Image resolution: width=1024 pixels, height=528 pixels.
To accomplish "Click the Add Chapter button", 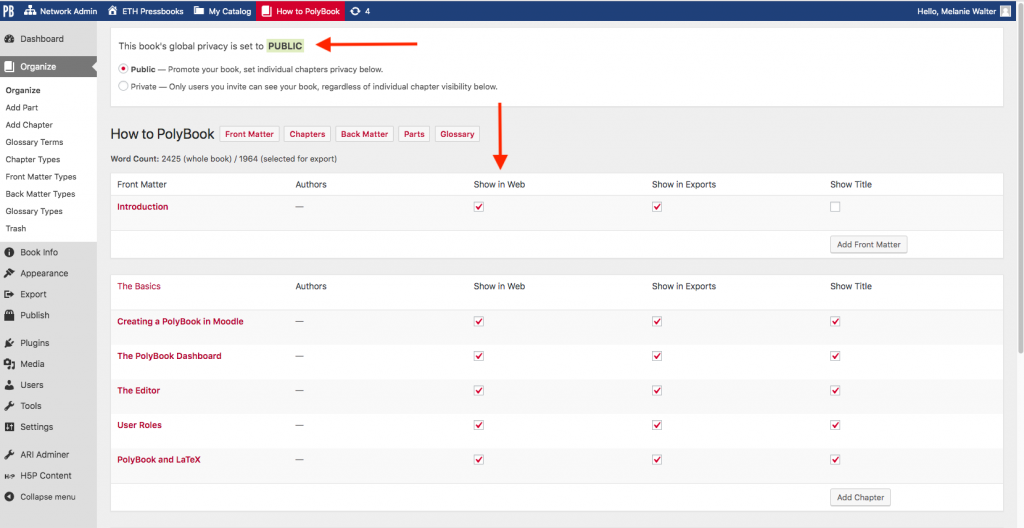I will coord(860,497).
